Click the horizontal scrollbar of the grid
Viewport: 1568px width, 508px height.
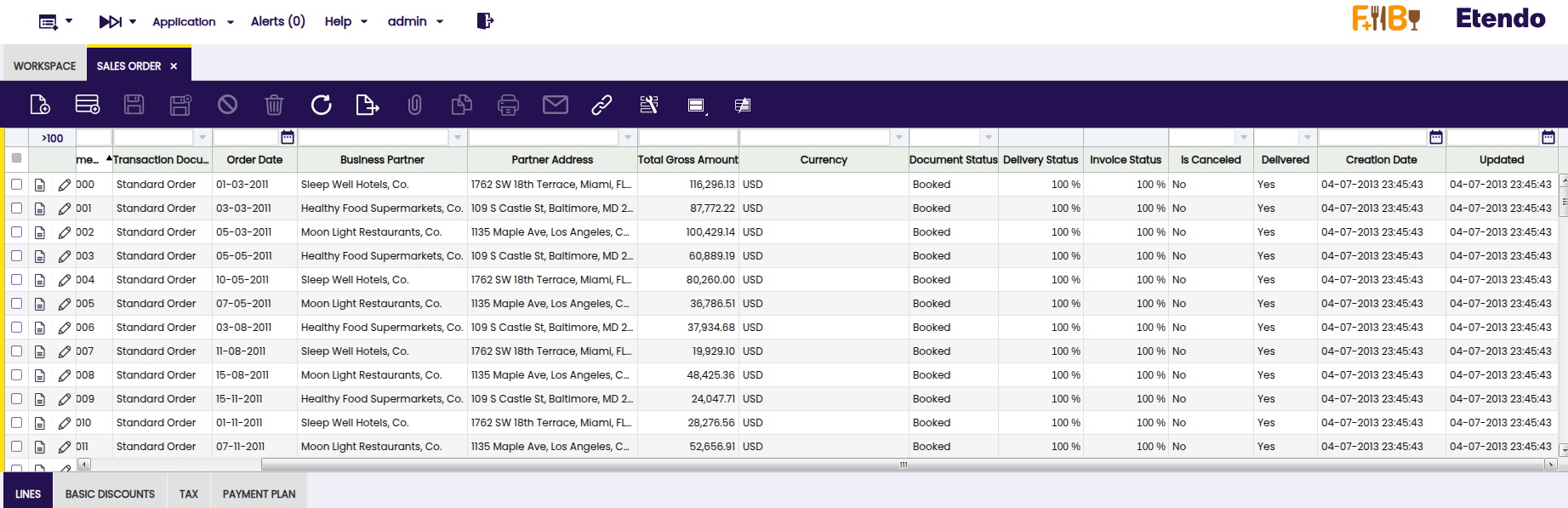click(x=902, y=465)
